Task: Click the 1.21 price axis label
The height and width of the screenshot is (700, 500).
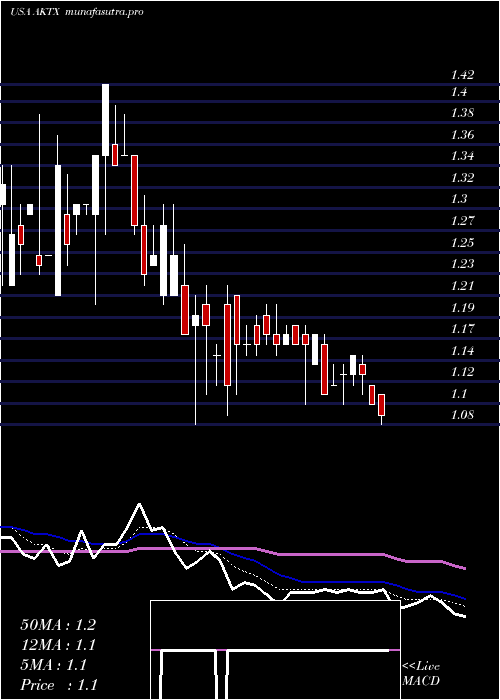Action: (461, 285)
